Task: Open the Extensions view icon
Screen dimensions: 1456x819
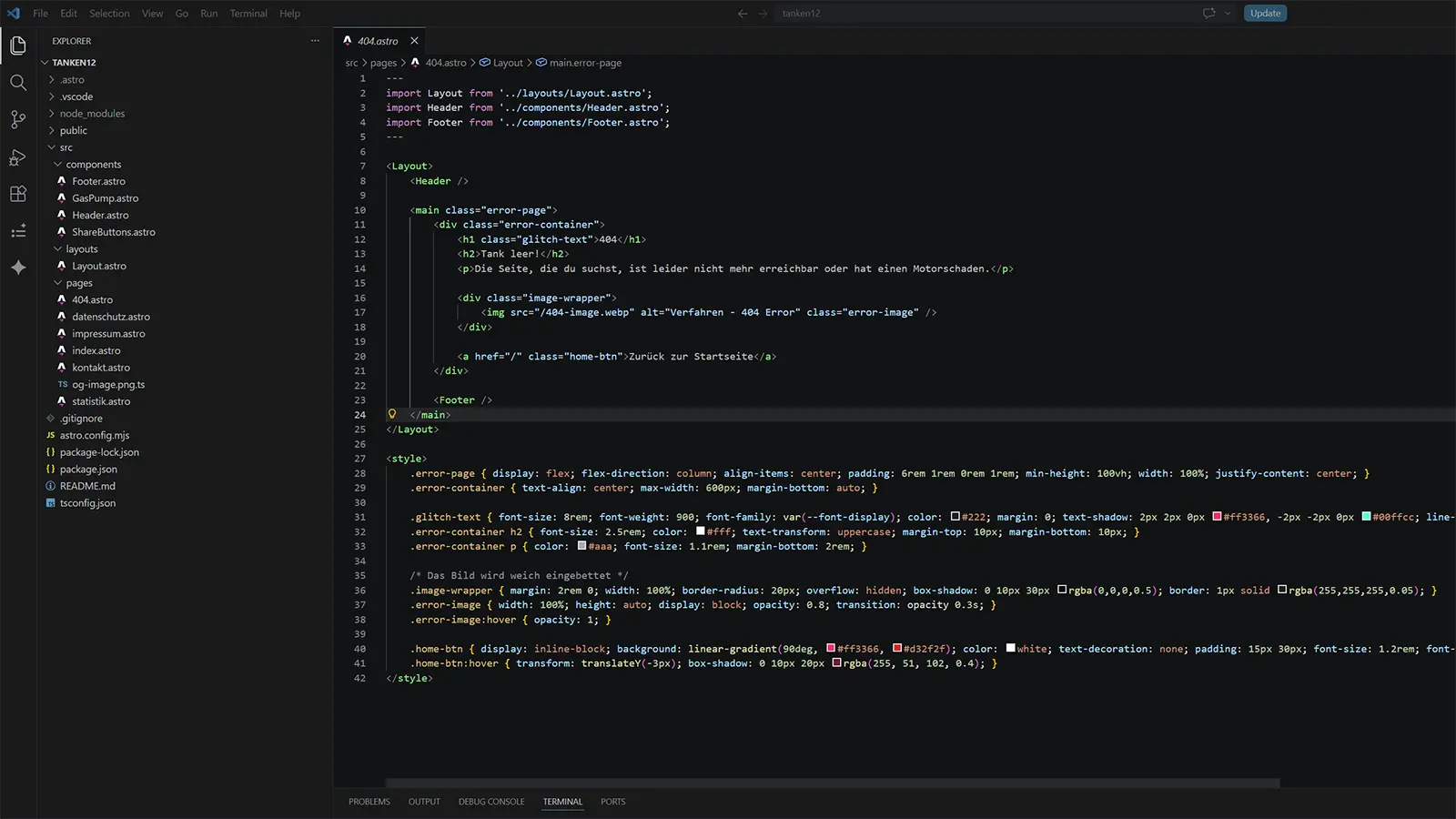Action: pyautogui.click(x=18, y=194)
